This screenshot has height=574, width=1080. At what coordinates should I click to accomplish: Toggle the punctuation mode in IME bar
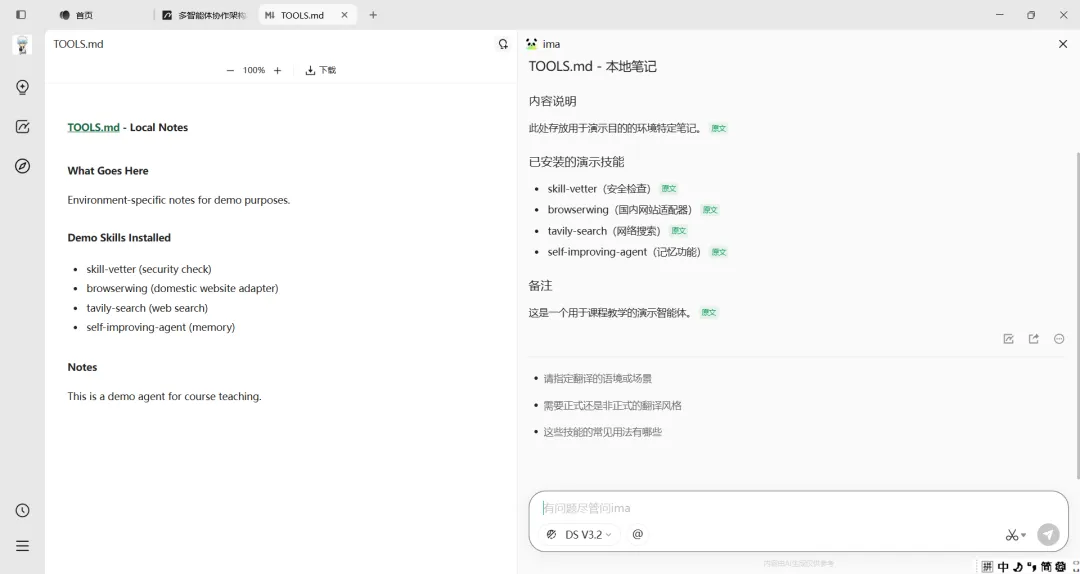[x=1032, y=566]
